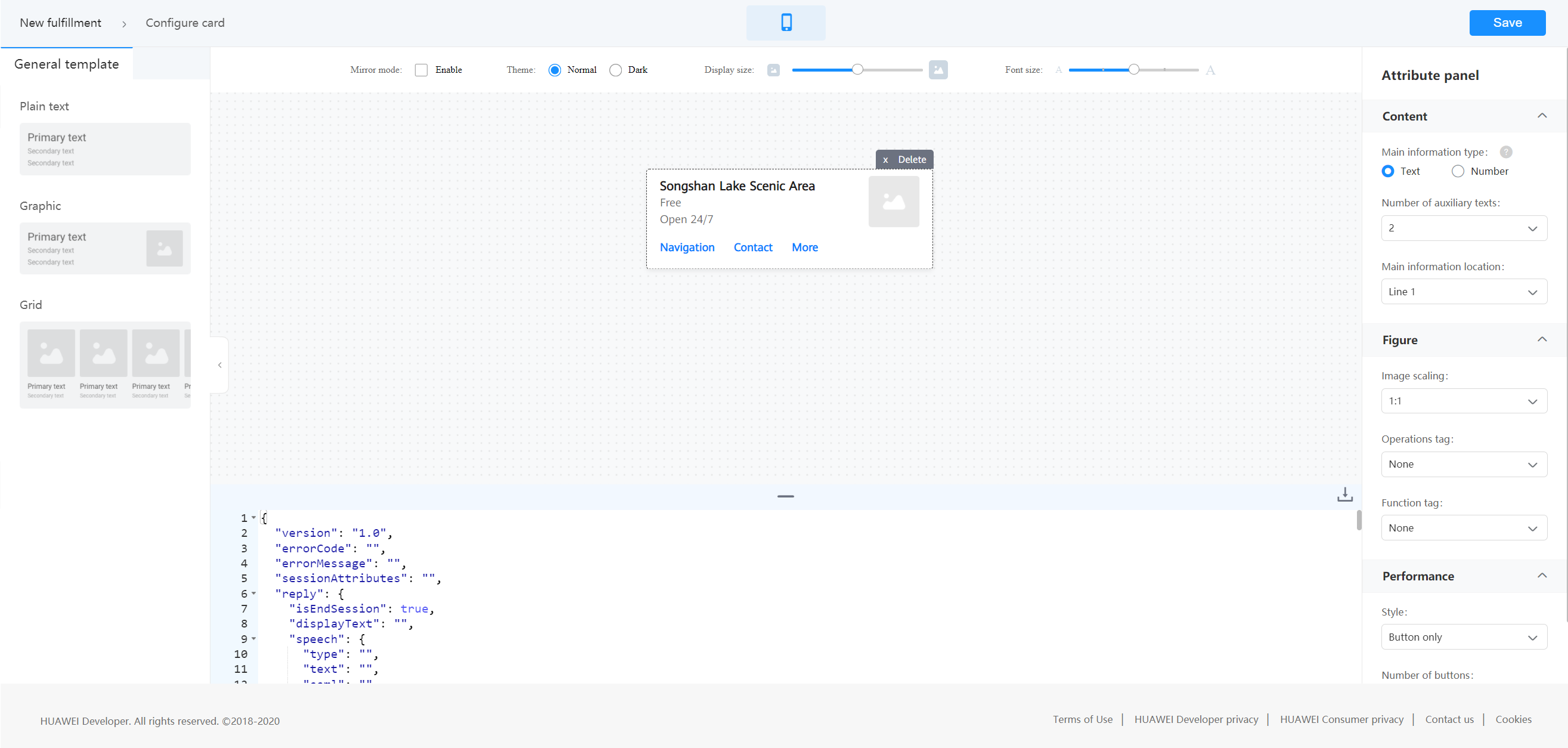Screen dimensions: 1568x748
Task: Adjust the Display size slider handle
Action: pyautogui.click(x=857, y=69)
